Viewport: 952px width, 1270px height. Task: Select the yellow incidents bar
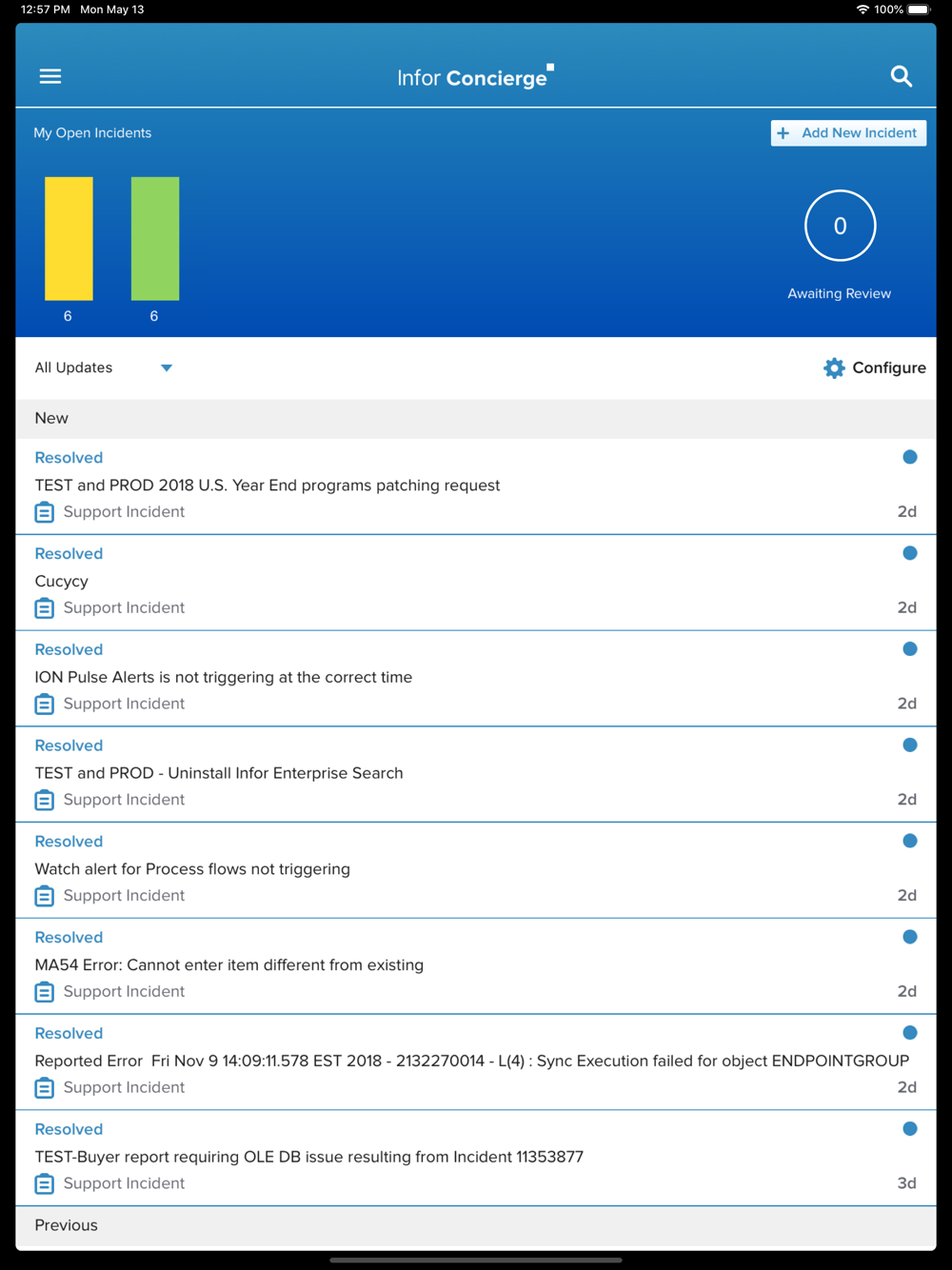(x=69, y=239)
